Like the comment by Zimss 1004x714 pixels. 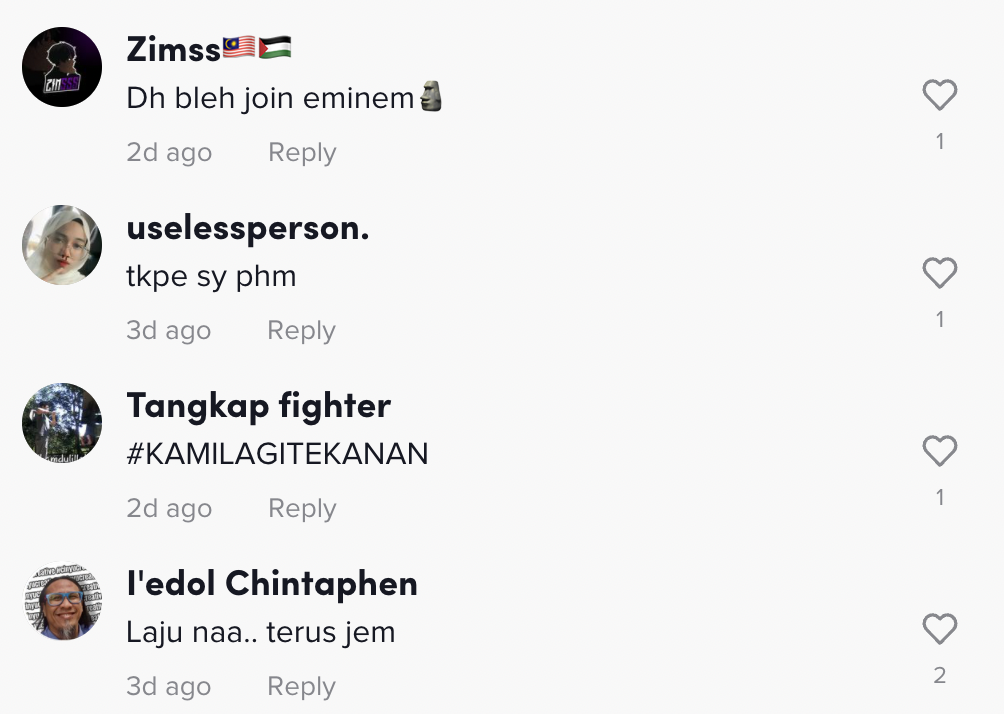pos(939,96)
